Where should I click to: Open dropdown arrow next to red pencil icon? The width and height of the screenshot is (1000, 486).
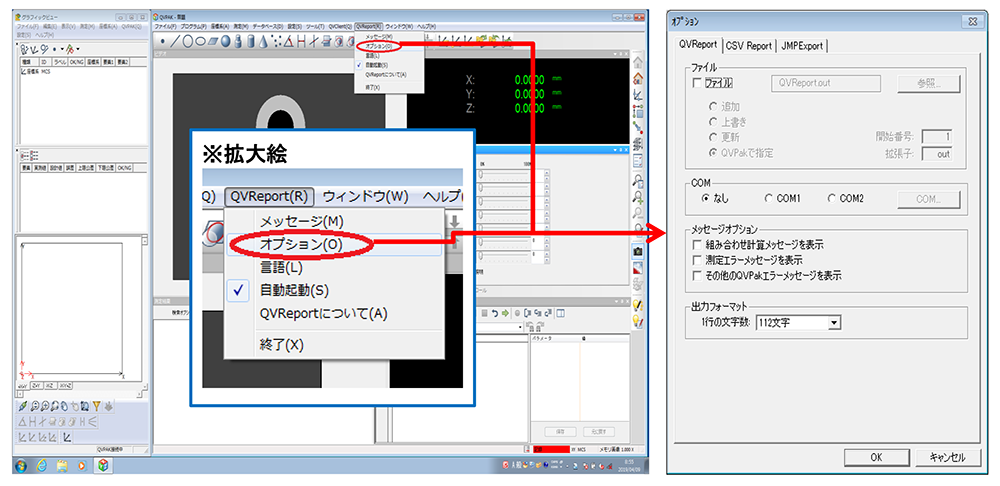pos(78,49)
